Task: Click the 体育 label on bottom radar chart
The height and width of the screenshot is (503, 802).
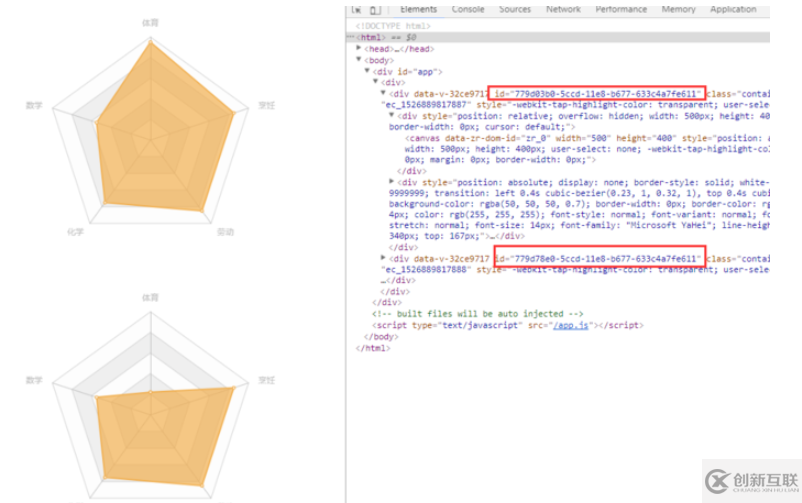Action: click(150, 297)
